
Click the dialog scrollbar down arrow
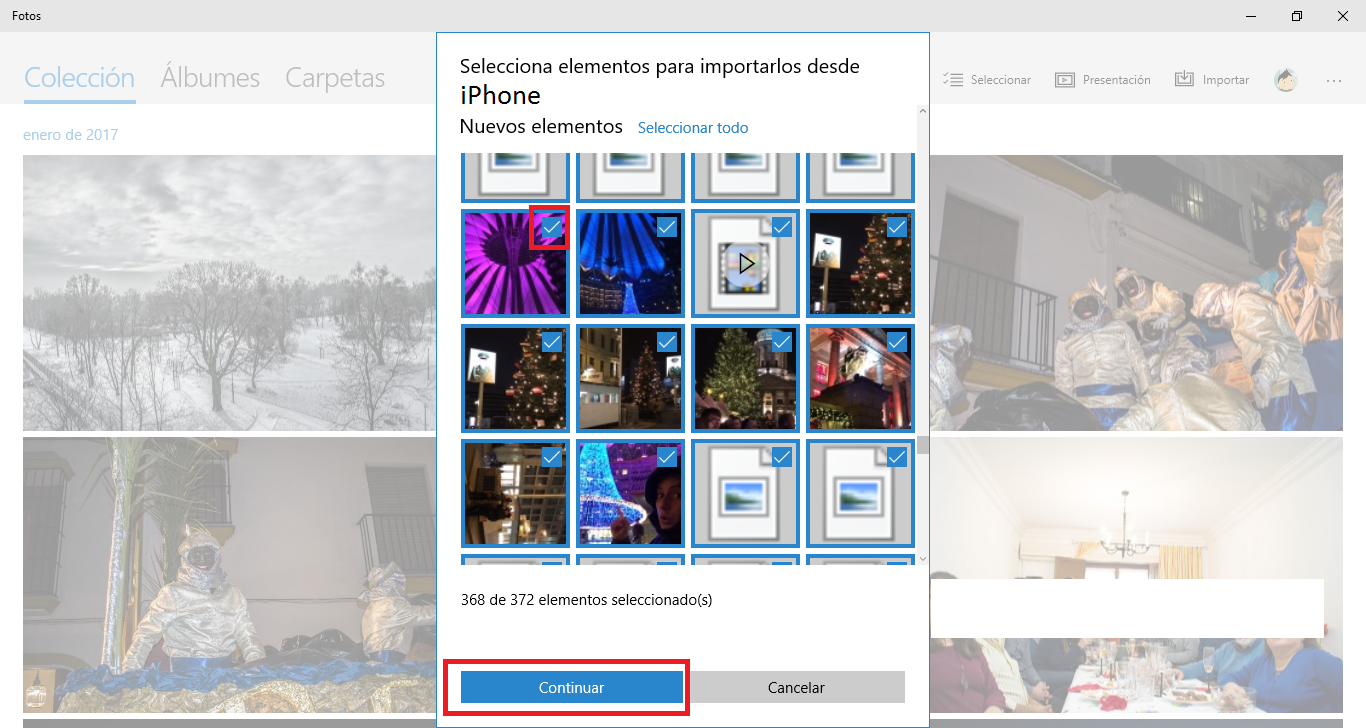[923, 558]
